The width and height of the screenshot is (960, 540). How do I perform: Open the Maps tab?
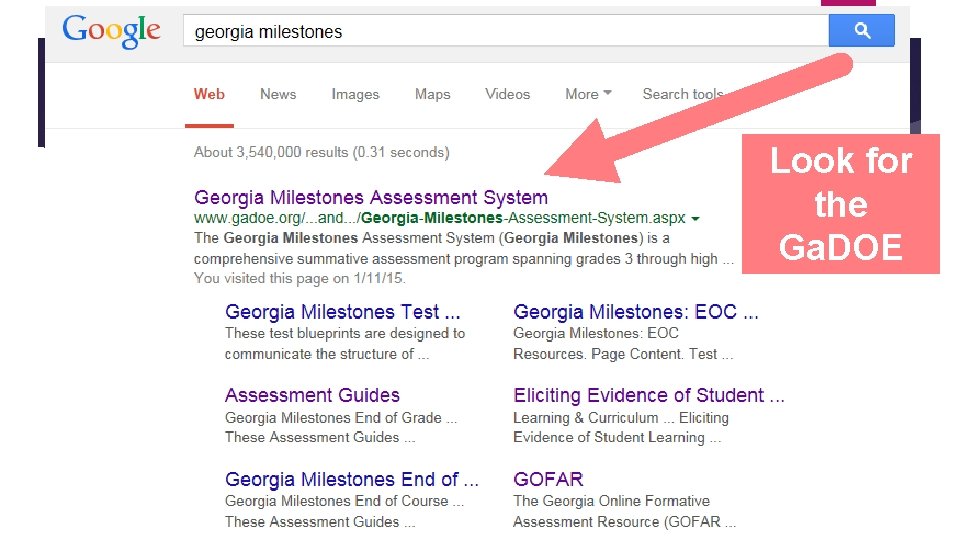coord(433,94)
